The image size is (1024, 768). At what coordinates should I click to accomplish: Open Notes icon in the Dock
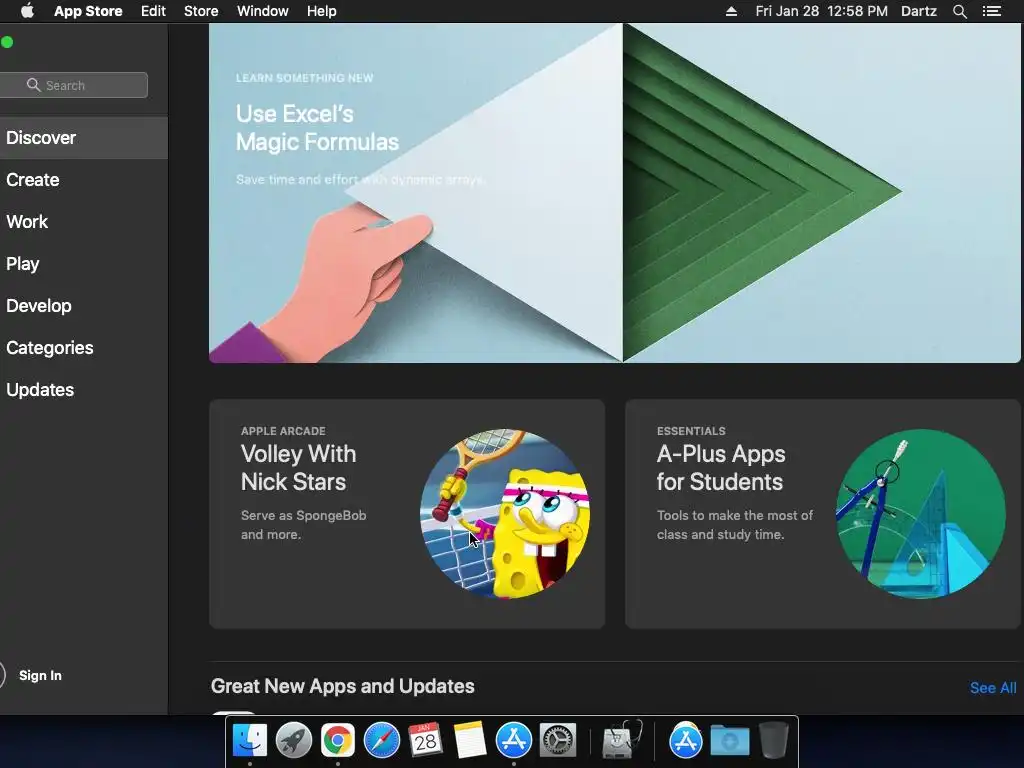click(x=470, y=741)
